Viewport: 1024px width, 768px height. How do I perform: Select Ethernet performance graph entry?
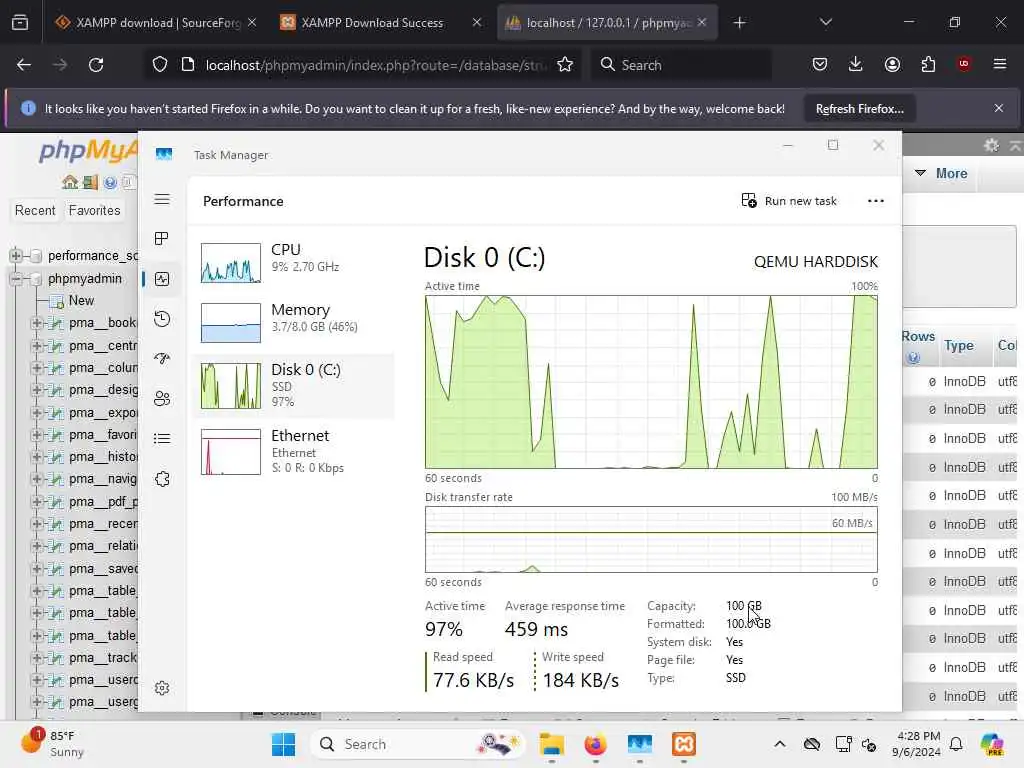[x=294, y=451]
